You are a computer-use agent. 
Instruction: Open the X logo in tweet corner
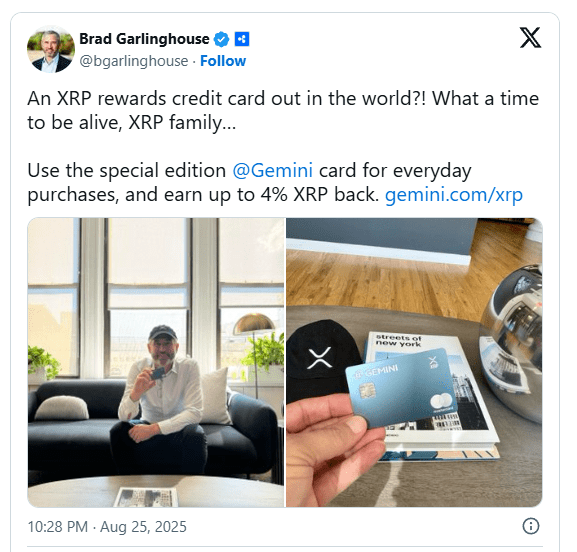[x=530, y=38]
